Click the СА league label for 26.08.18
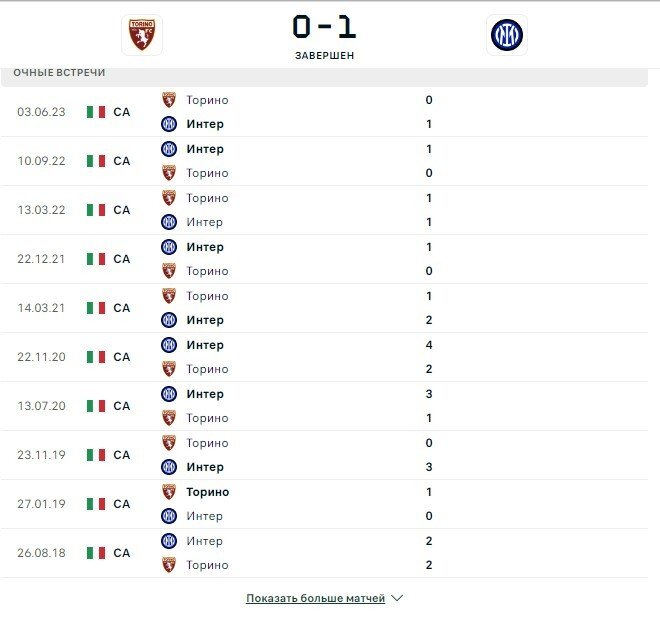 pos(122,553)
